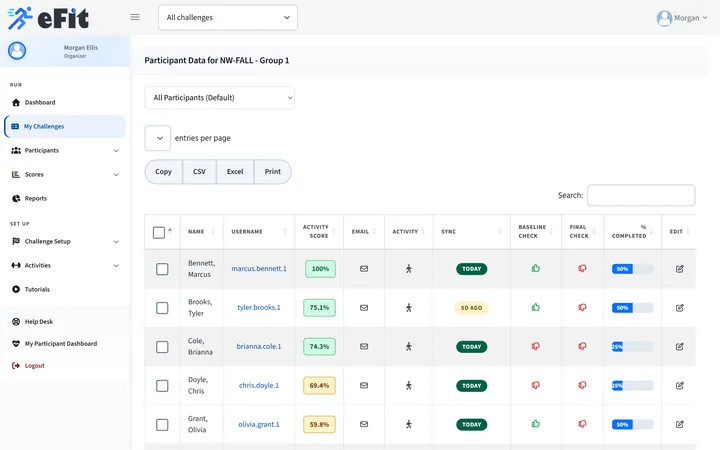Click the eFit running-man logo

20,18
